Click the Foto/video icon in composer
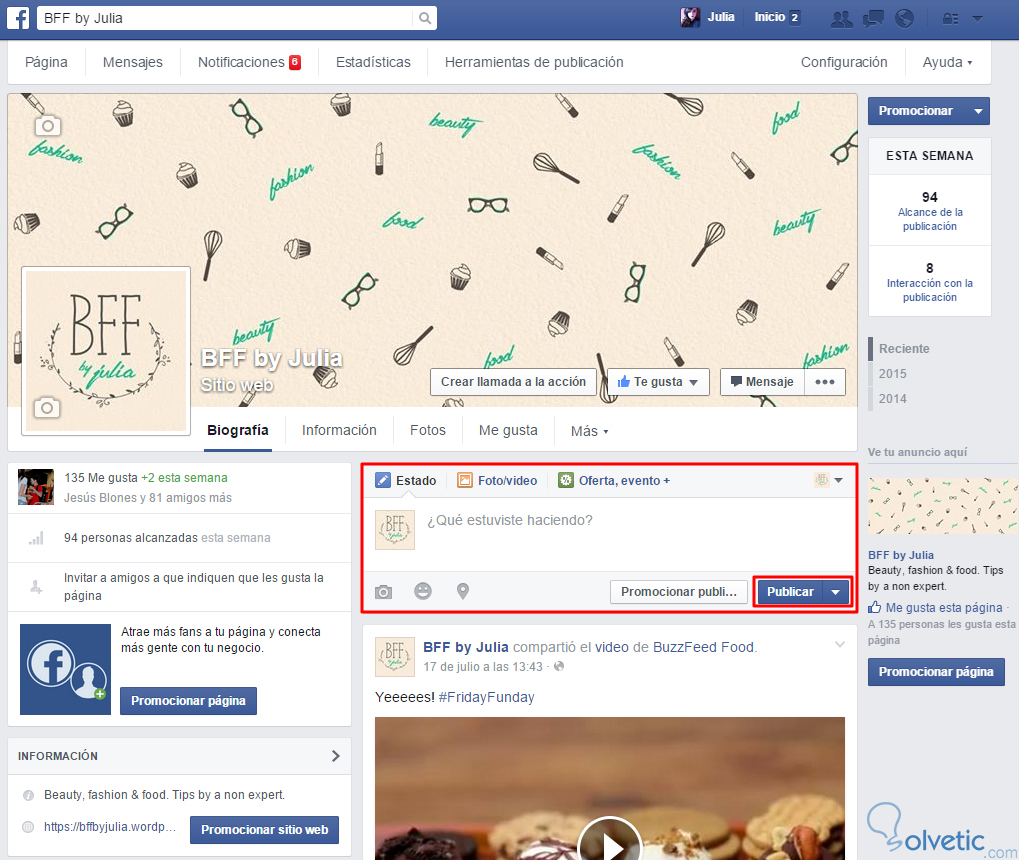Image resolution: width=1019 pixels, height=860 pixels. point(465,480)
